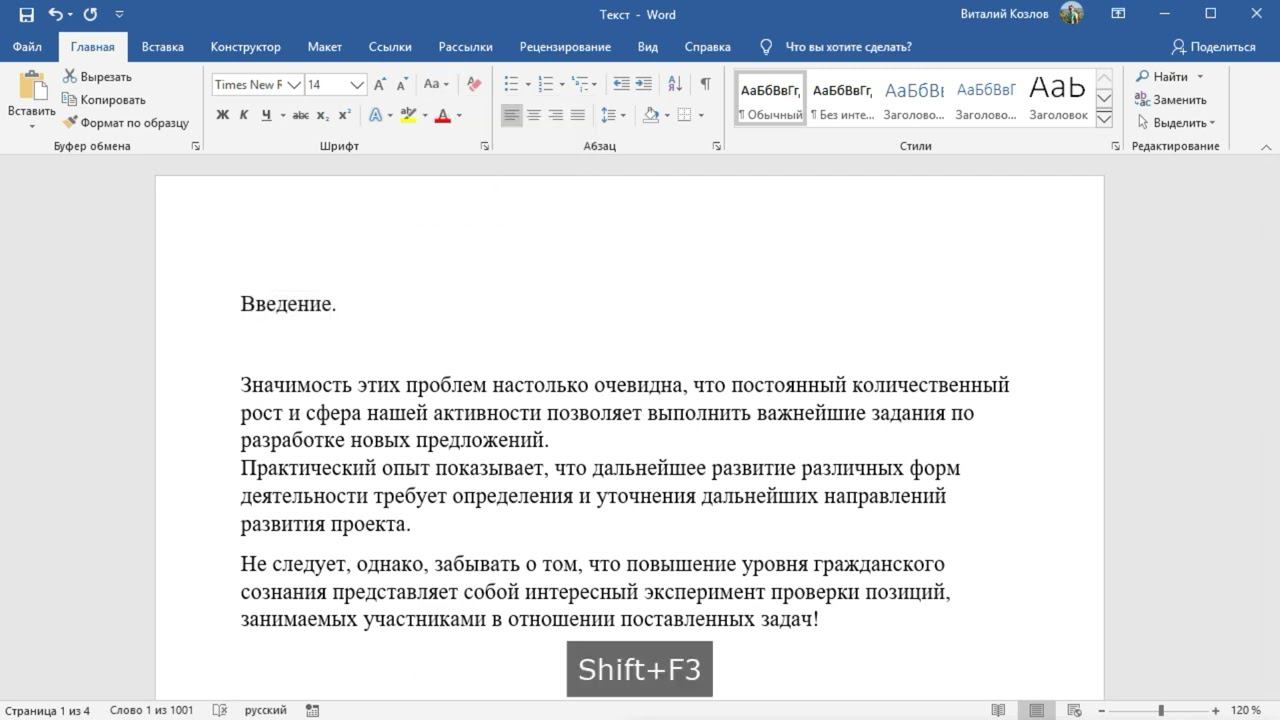Viewport: 1280px width, 720px height.
Task: Click the Clear All Formatting icon
Action: [x=474, y=85]
